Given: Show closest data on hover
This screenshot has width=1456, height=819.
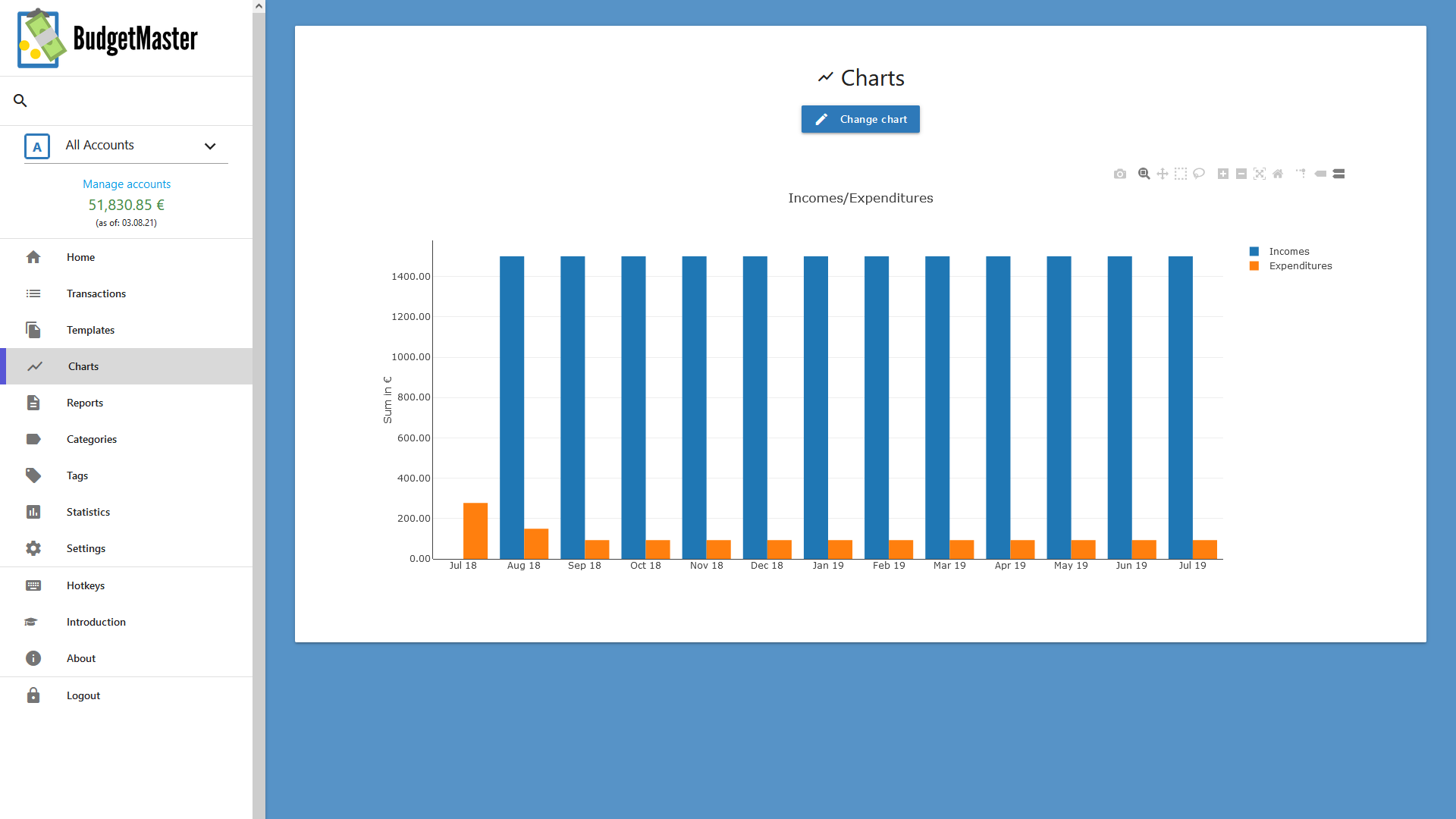Looking at the screenshot, I should pyautogui.click(x=1320, y=174).
